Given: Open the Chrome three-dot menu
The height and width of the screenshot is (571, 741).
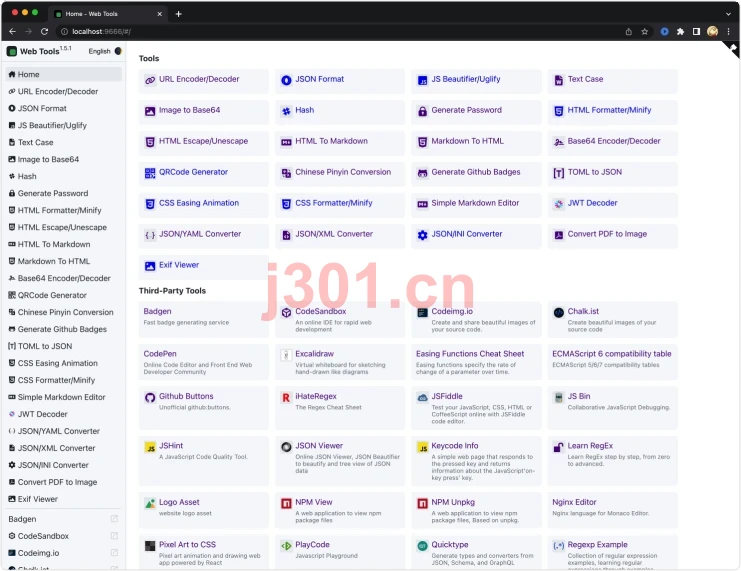Looking at the screenshot, I should [728, 32].
